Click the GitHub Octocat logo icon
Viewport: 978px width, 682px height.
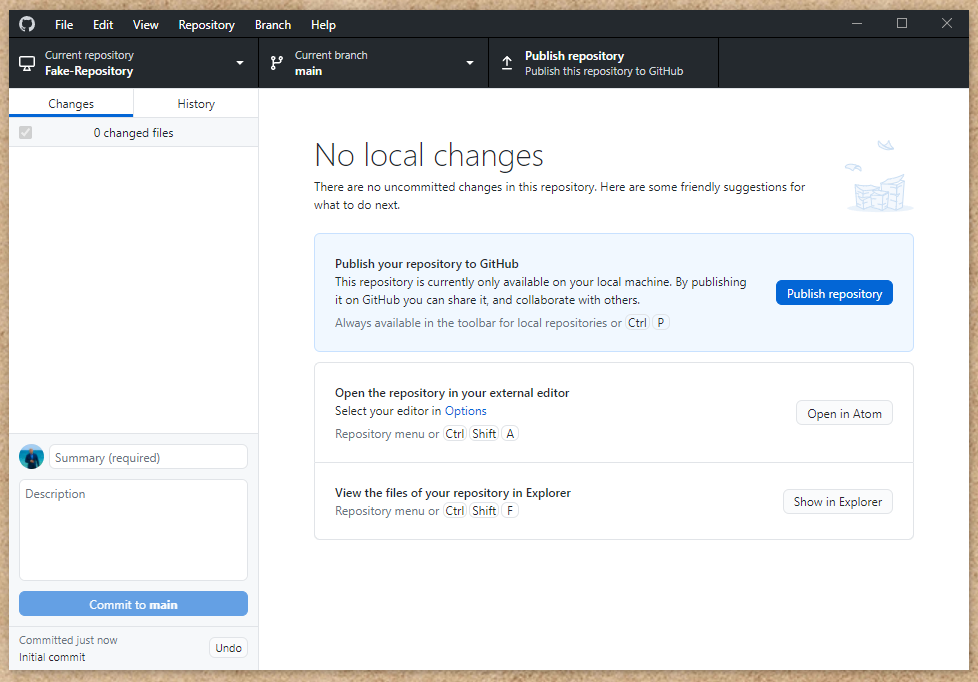click(27, 24)
